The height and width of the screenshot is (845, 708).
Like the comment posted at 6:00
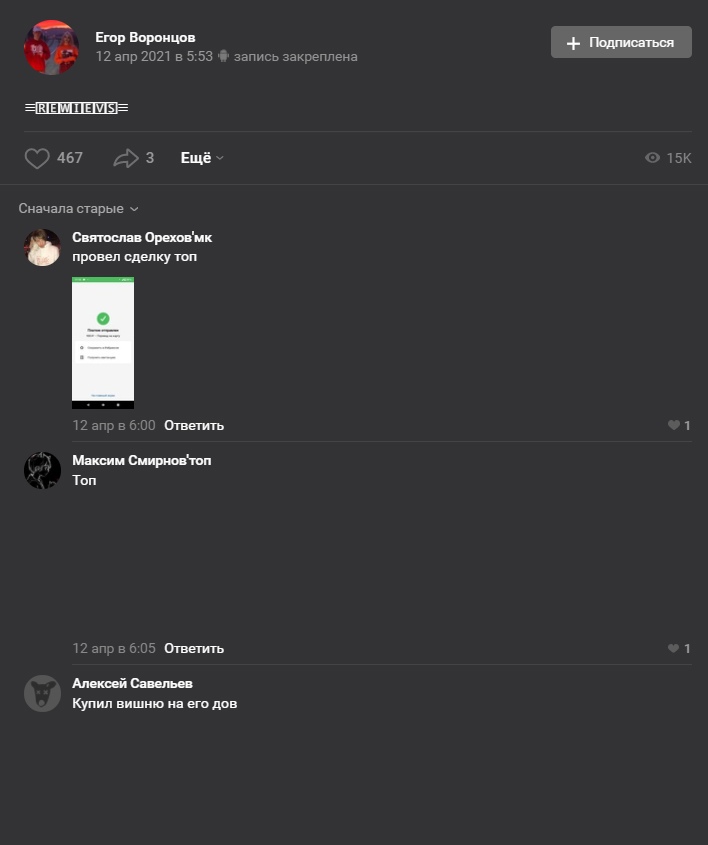[674, 425]
